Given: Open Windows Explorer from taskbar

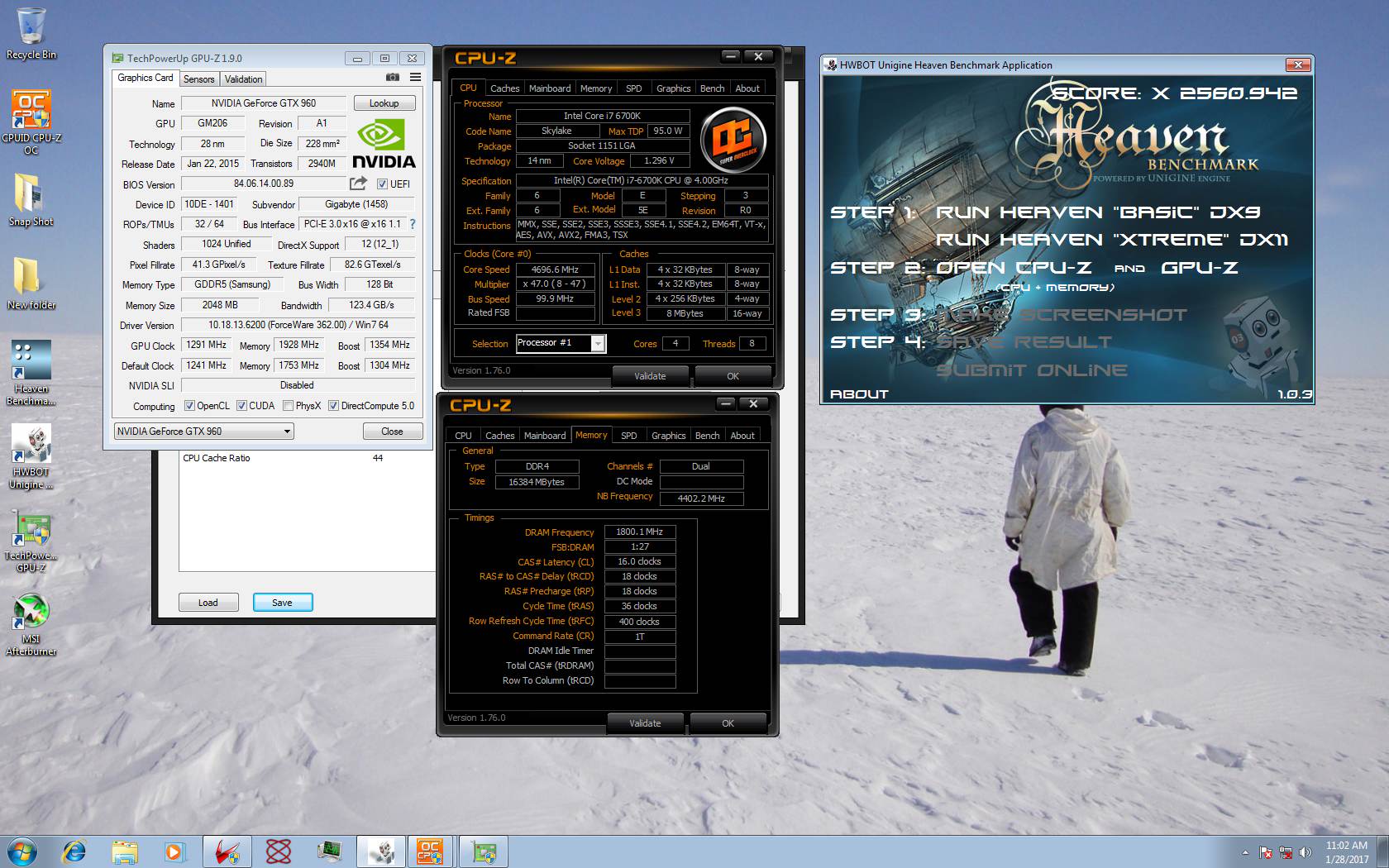Looking at the screenshot, I should 125,851.
